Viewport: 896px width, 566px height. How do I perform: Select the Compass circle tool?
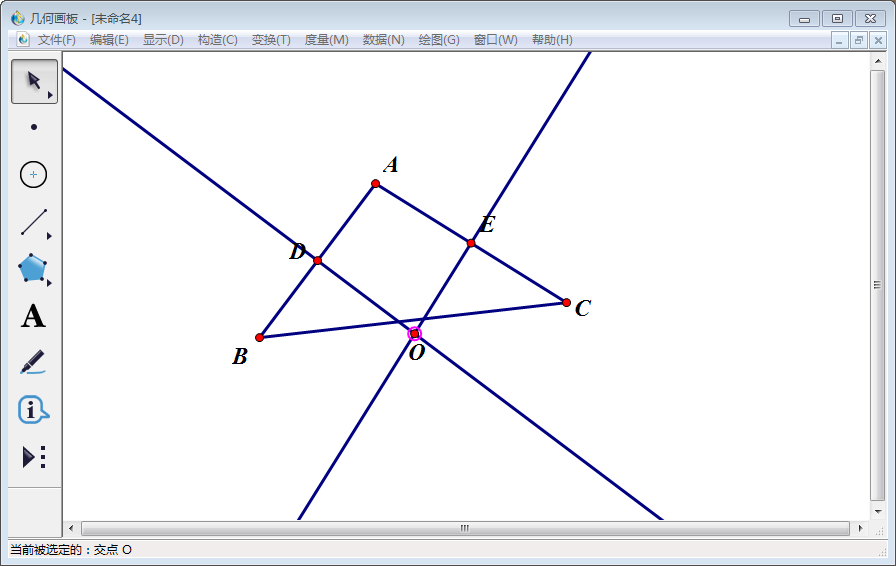coord(33,174)
